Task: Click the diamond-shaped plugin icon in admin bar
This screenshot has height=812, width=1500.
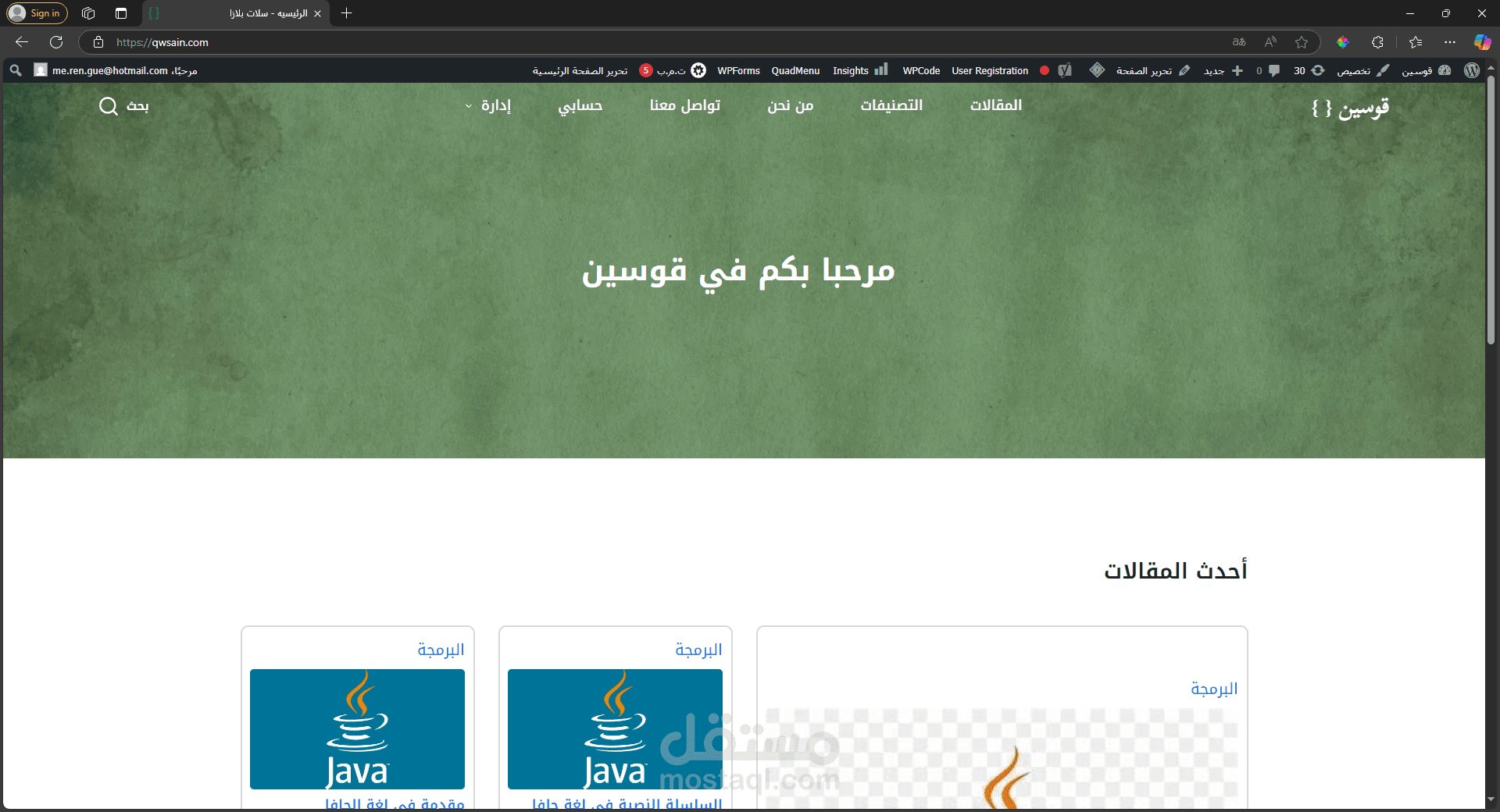Action: point(1097,70)
